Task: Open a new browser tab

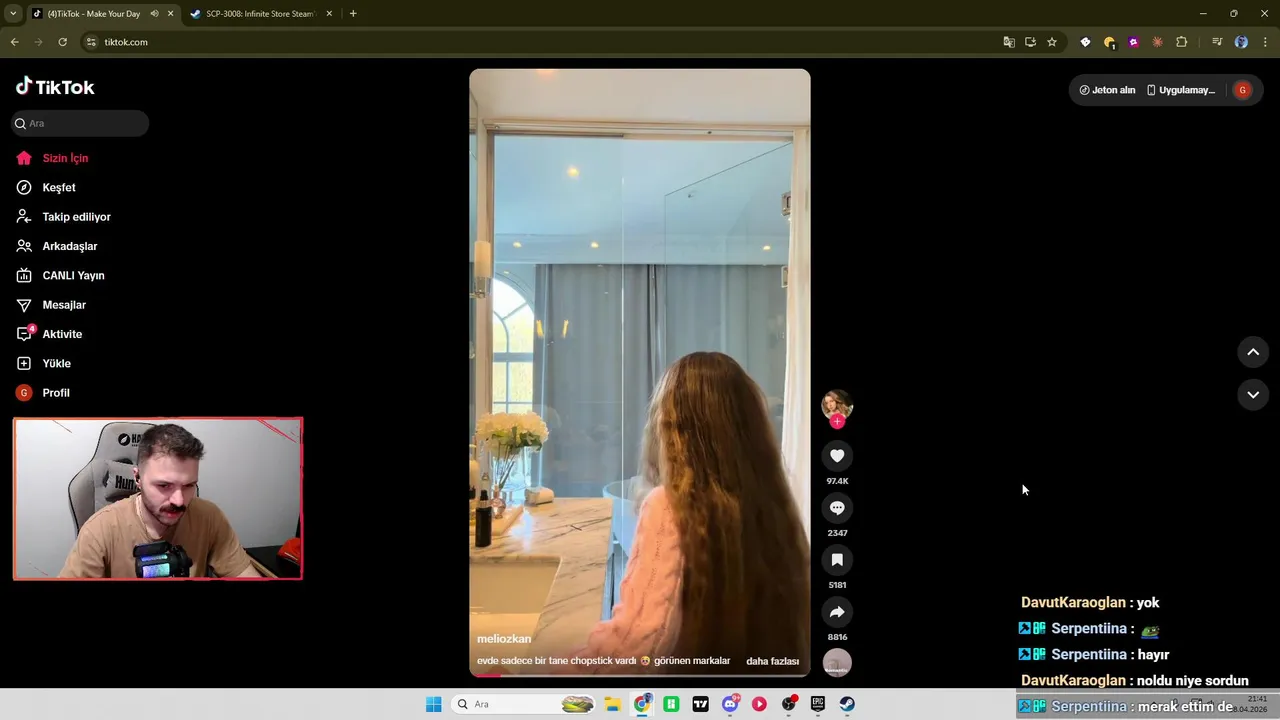Action: tap(353, 14)
